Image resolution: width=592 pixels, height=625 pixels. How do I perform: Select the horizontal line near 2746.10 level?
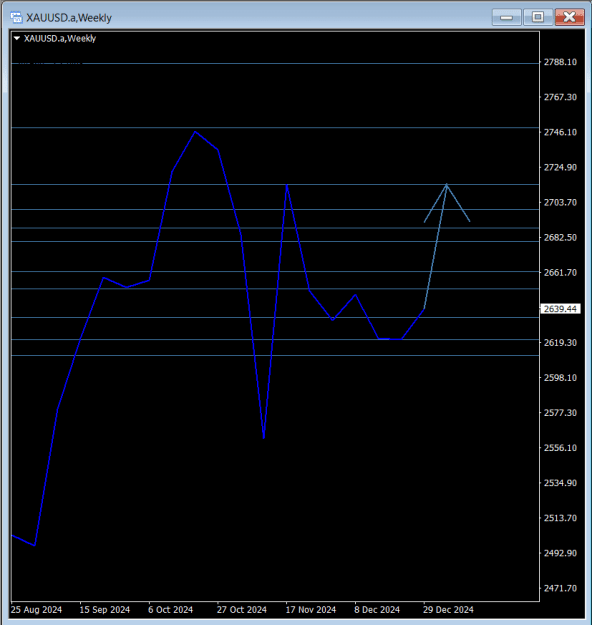(275, 128)
